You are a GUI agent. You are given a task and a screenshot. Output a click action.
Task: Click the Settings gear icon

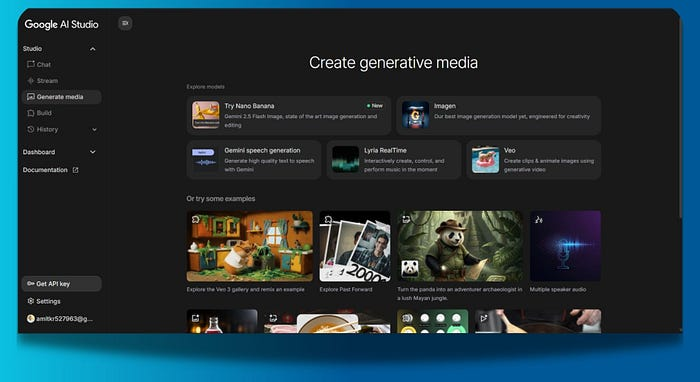click(30, 301)
